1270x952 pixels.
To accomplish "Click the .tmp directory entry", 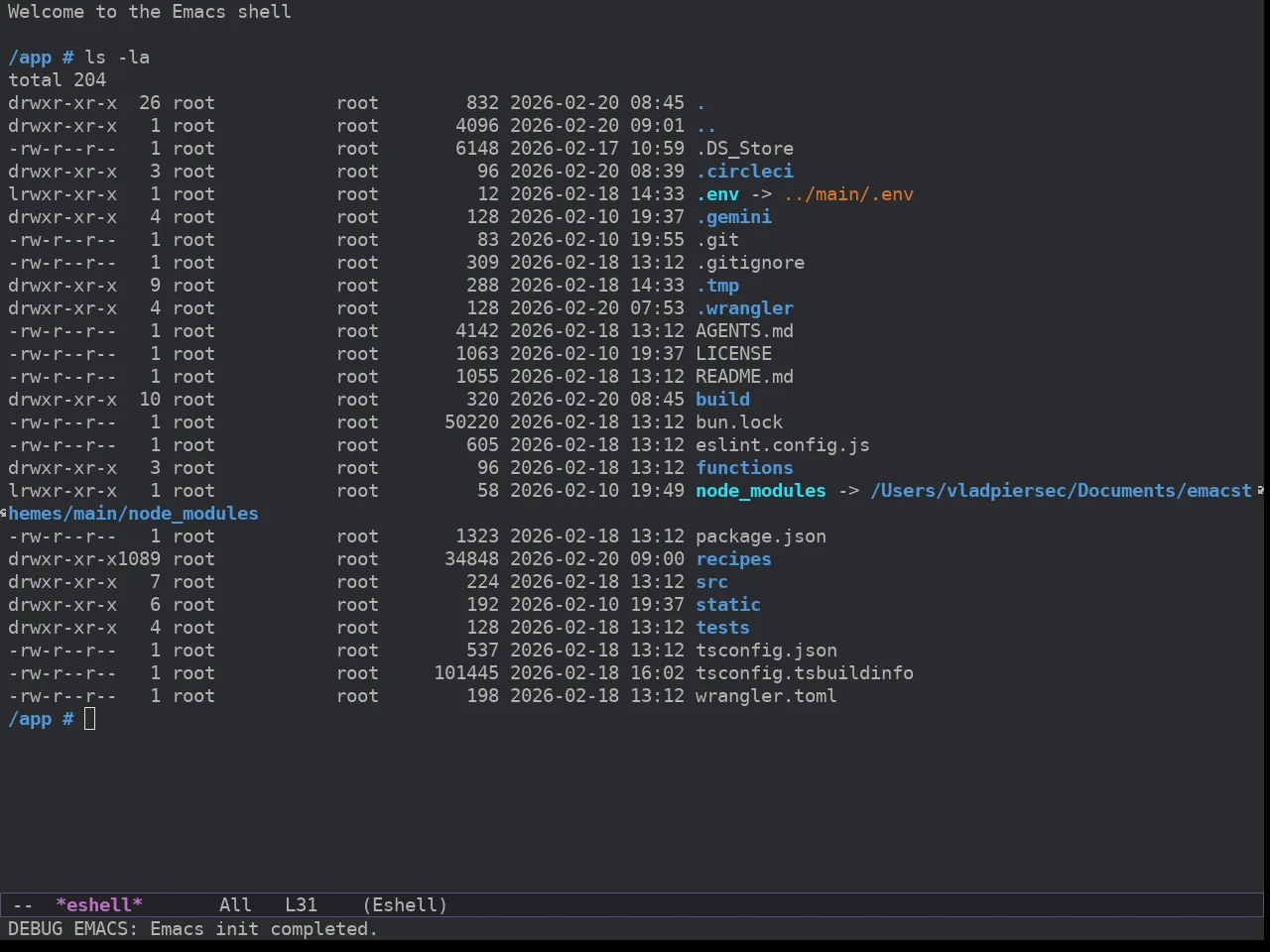I will click(717, 286).
